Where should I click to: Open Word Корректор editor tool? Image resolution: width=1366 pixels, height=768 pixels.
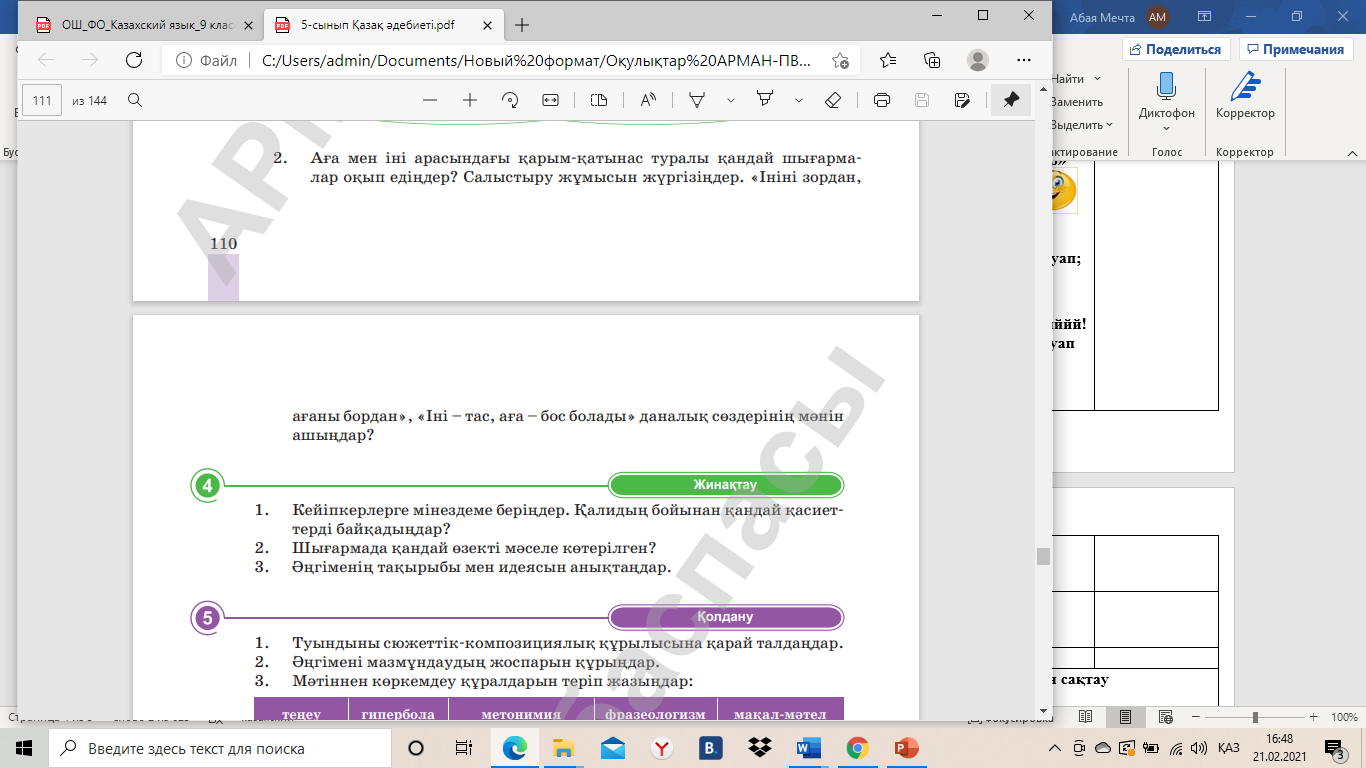coord(1245,95)
